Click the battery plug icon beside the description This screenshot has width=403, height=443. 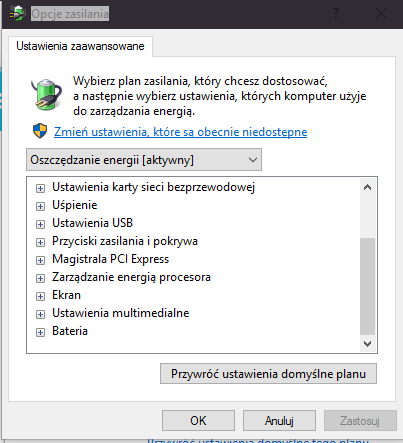click(x=47, y=94)
